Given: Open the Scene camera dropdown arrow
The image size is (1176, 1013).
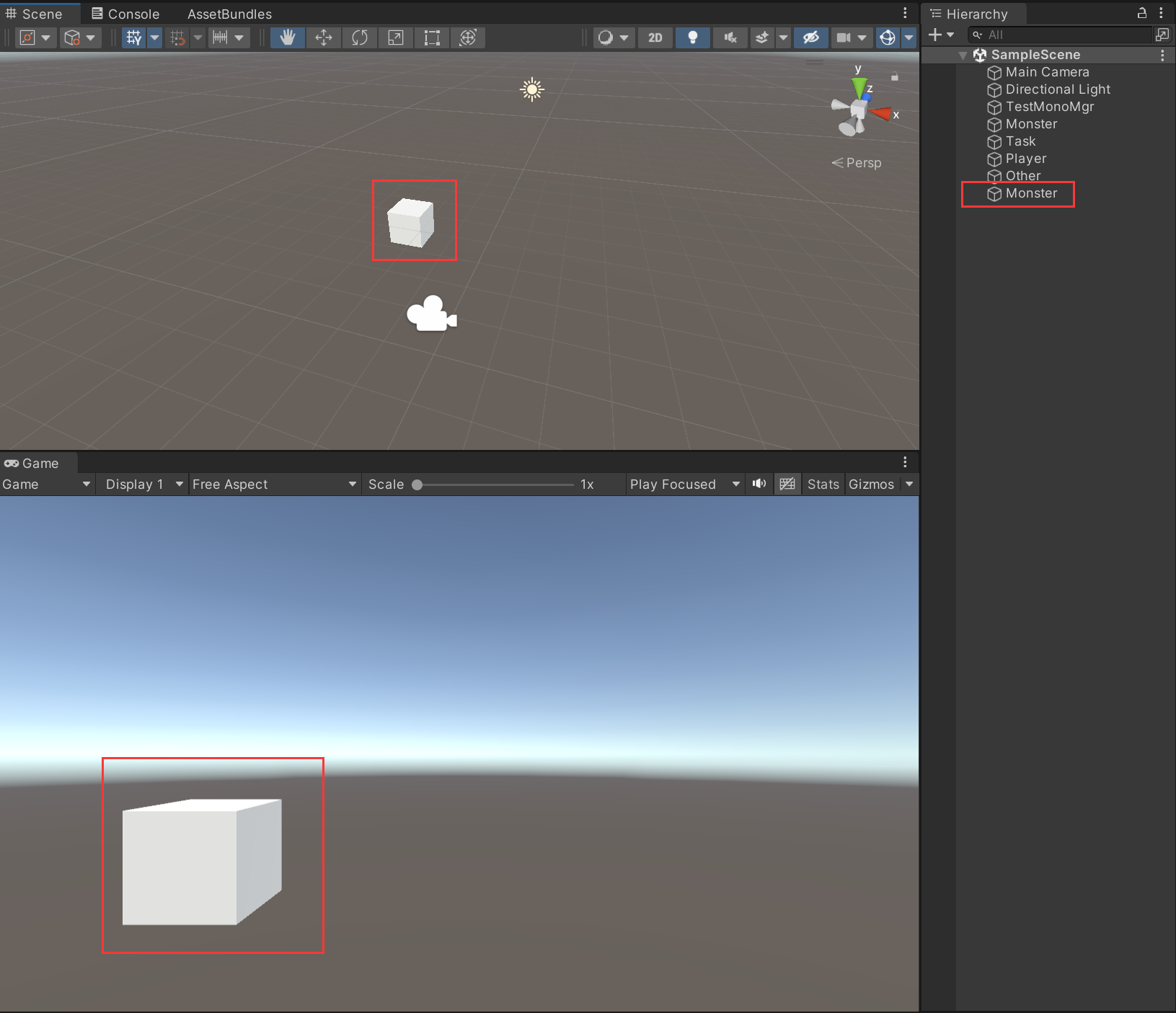Looking at the screenshot, I should click(x=862, y=37).
